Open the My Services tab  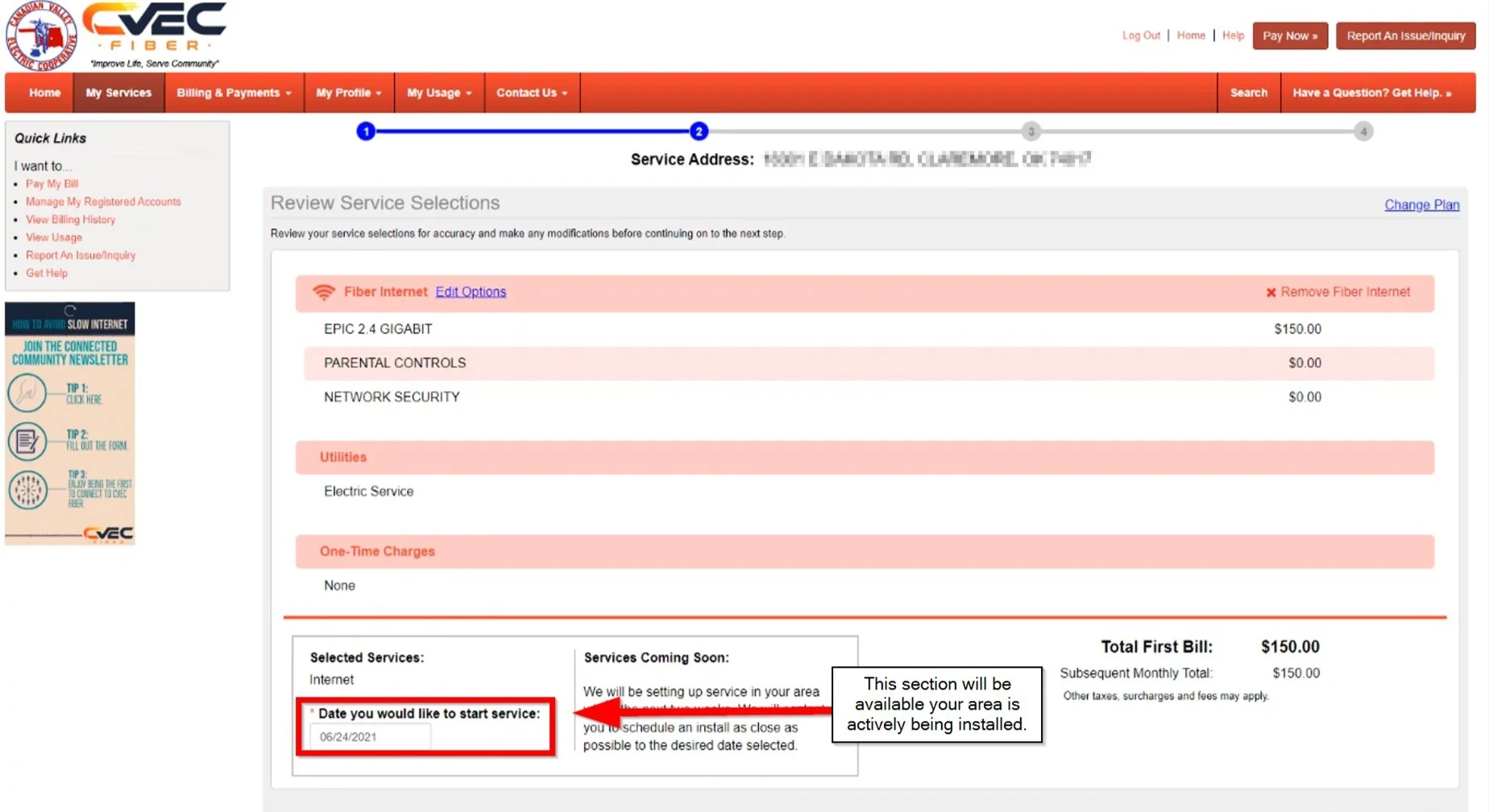pos(118,93)
